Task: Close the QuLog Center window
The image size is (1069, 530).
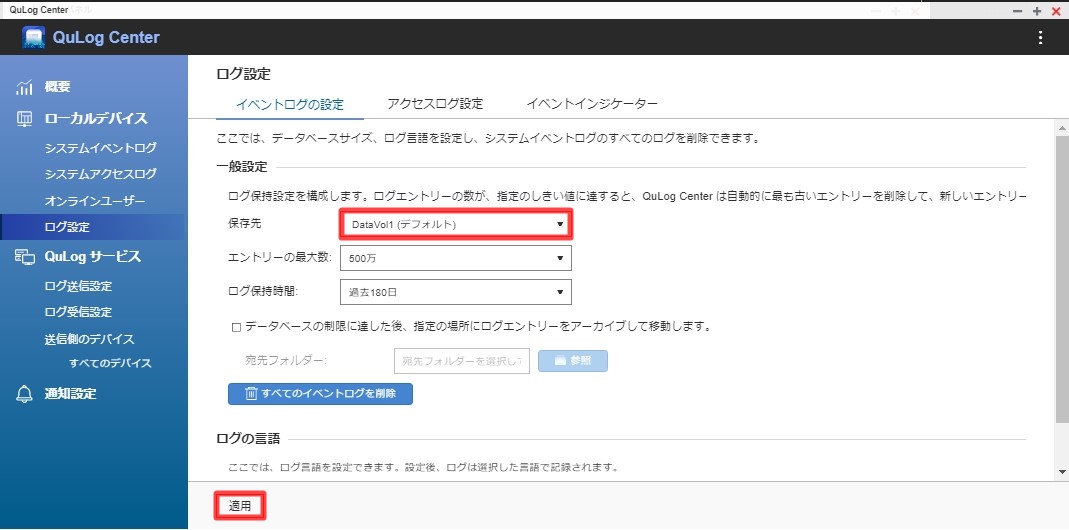Action: (1057, 11)
